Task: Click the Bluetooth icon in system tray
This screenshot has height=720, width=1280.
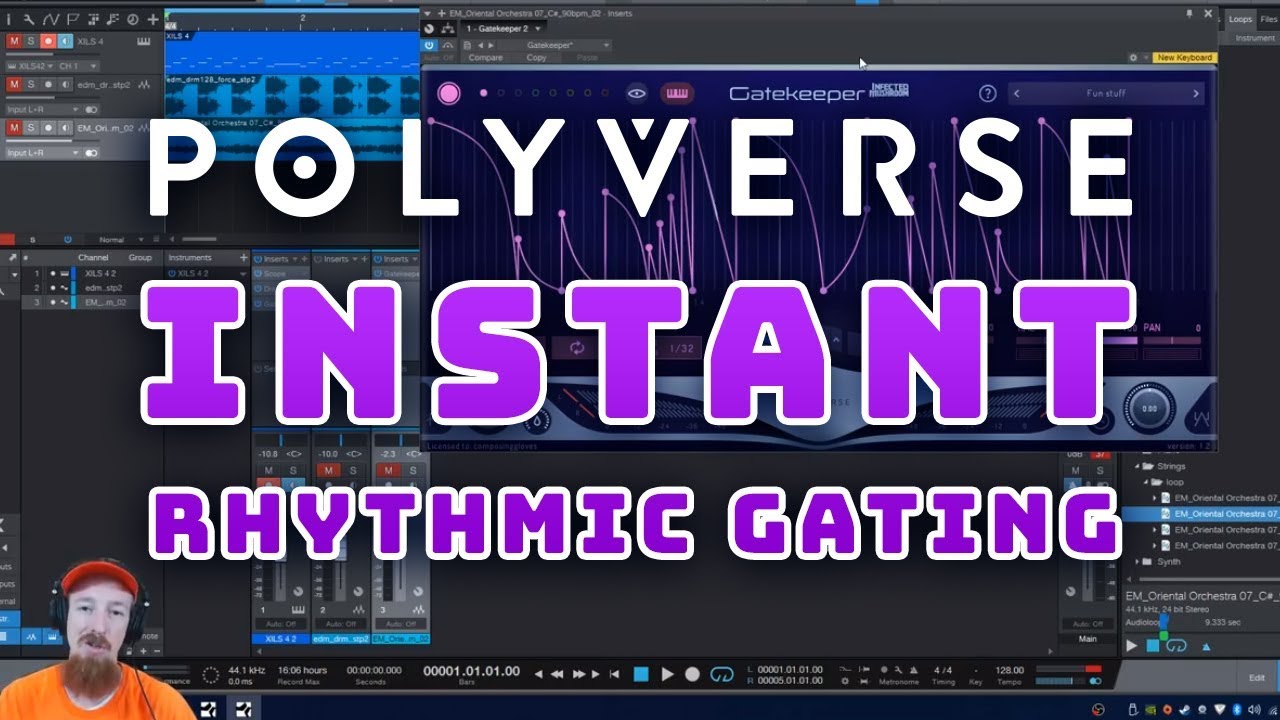Action: pos(1237,709)
